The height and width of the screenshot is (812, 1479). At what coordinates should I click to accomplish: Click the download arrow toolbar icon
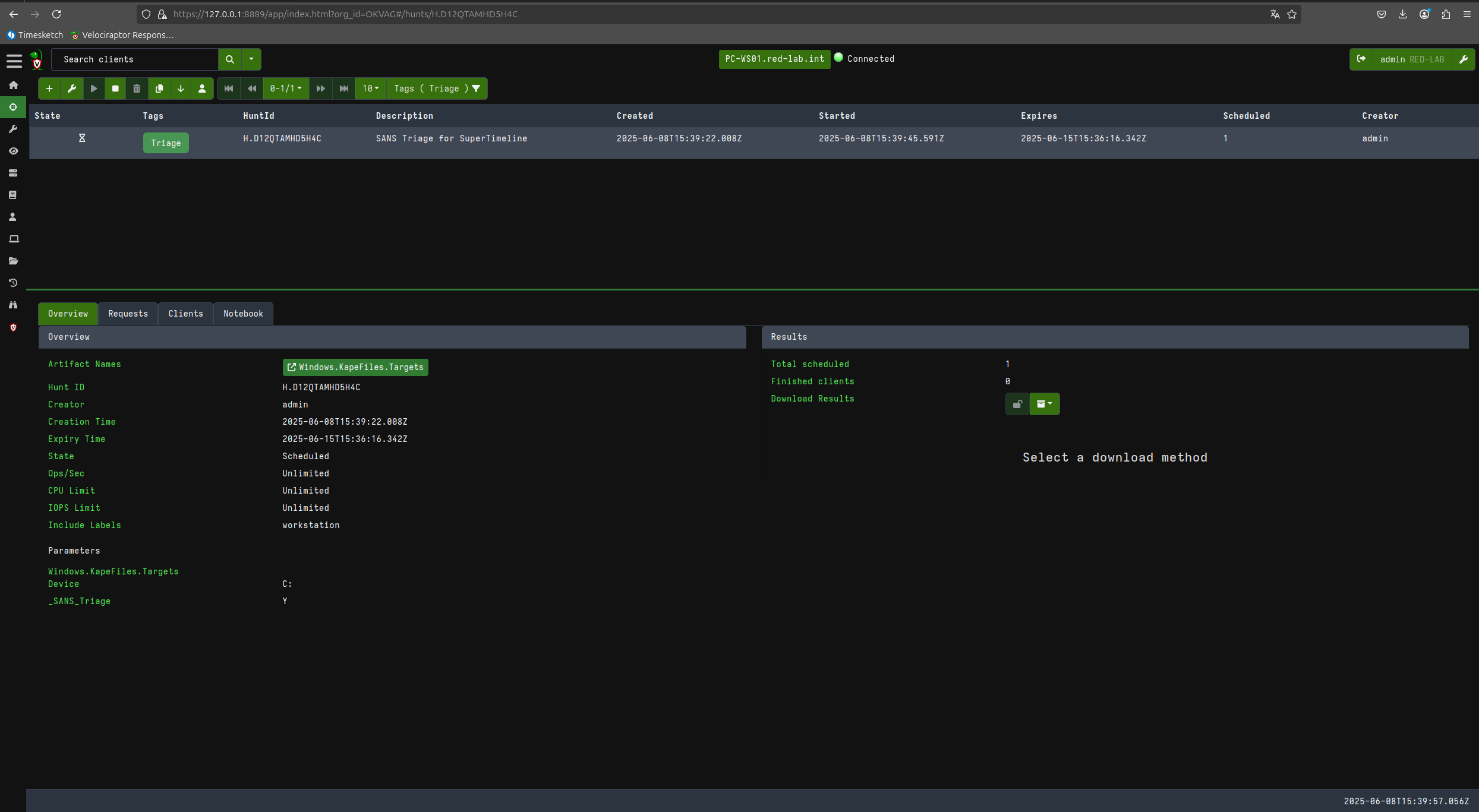pos(181,89)
